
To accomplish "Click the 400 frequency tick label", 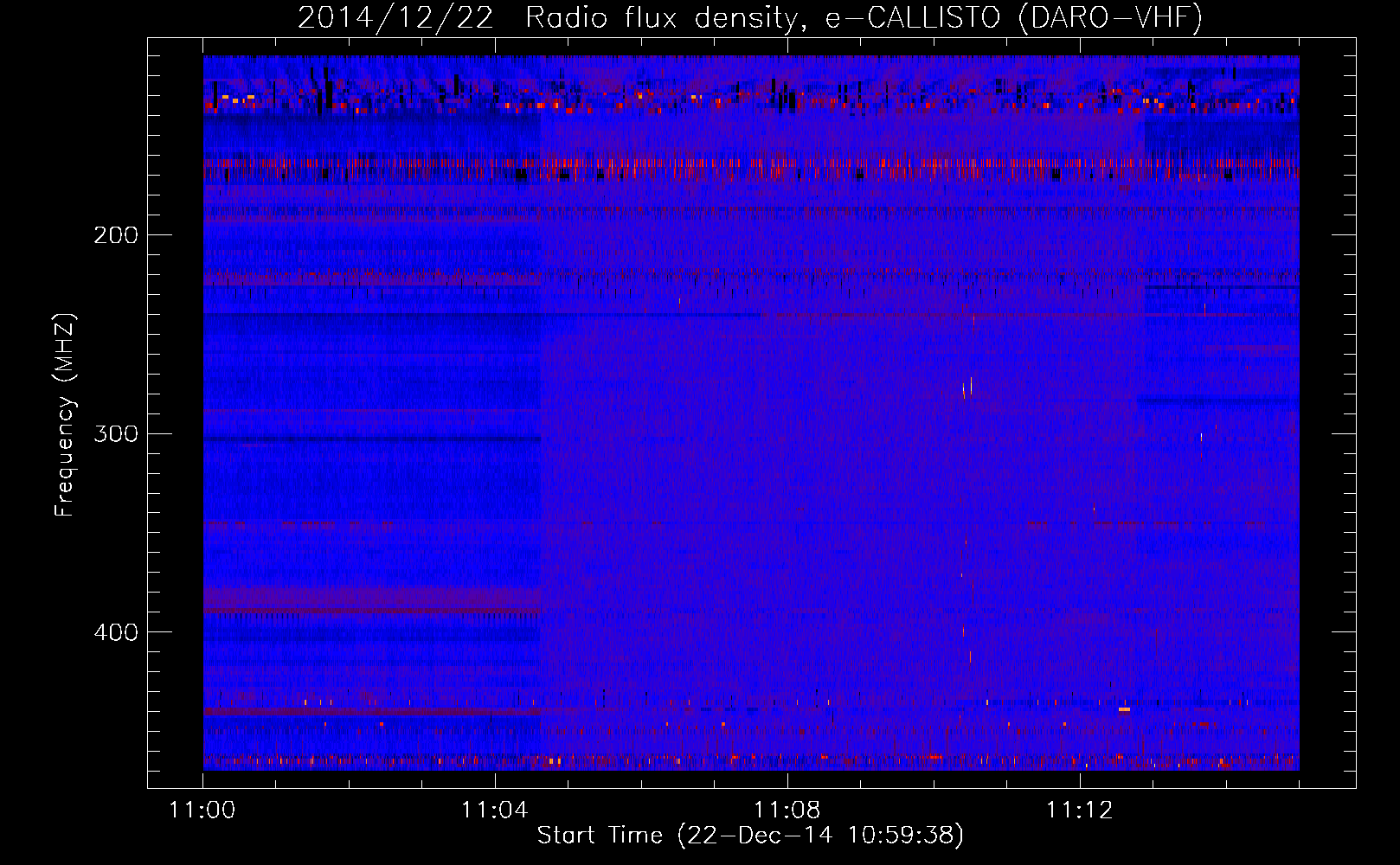I will tap(116, 632).
